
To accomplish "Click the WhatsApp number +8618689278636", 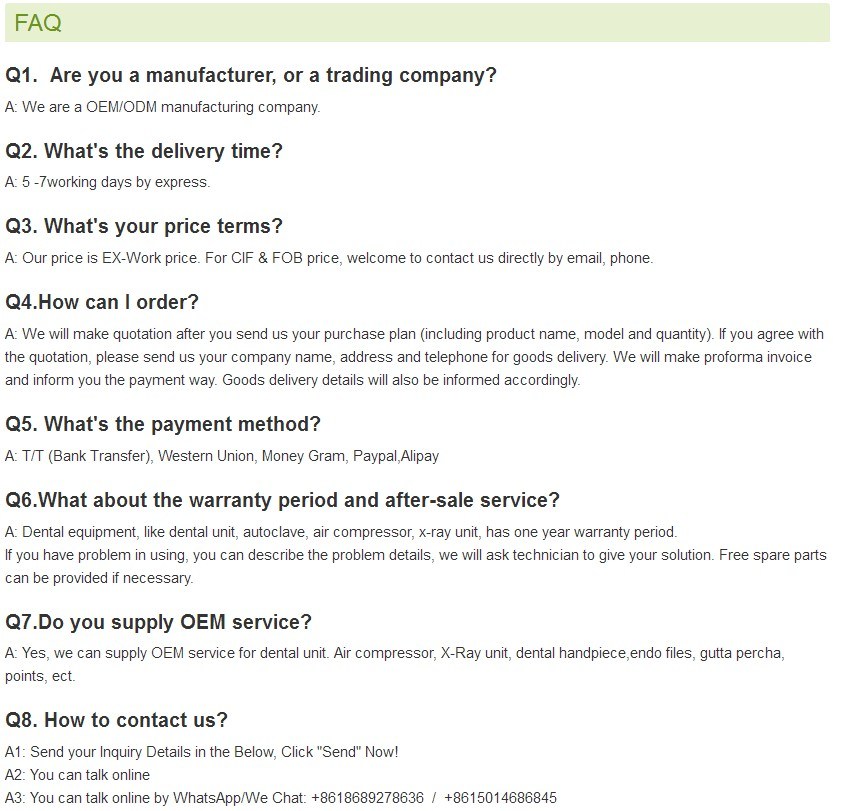I will (x=367, y=798).
